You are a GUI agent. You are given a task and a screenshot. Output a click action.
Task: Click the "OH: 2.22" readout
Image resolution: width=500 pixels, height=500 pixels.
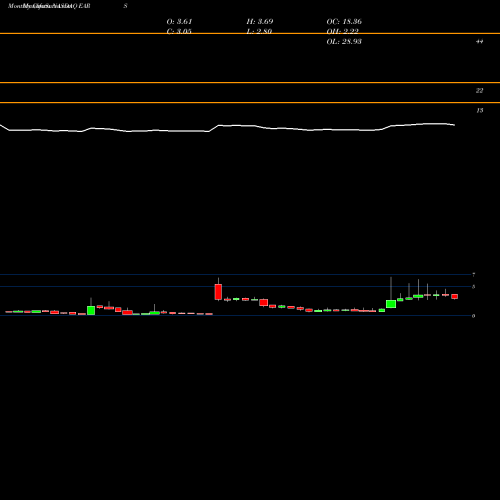point(342,31)
